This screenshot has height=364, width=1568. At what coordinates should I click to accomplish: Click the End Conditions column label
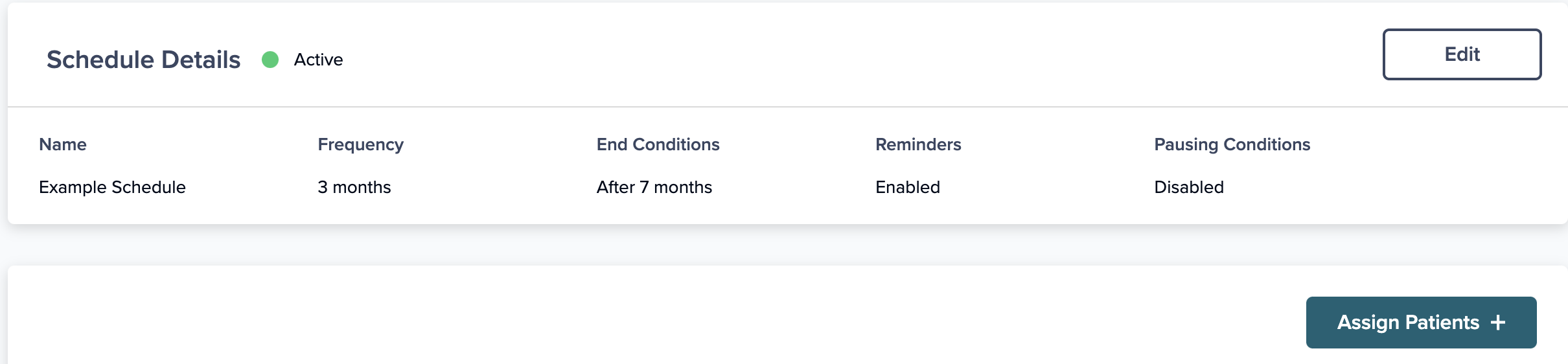tap(658, 144)
